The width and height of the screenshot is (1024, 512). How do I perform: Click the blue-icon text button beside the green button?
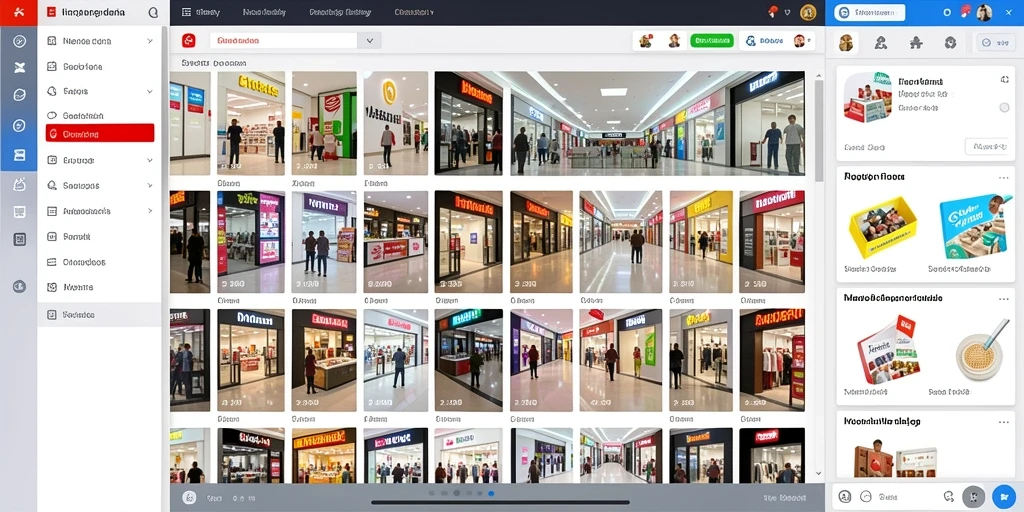[x=764, y=41]
